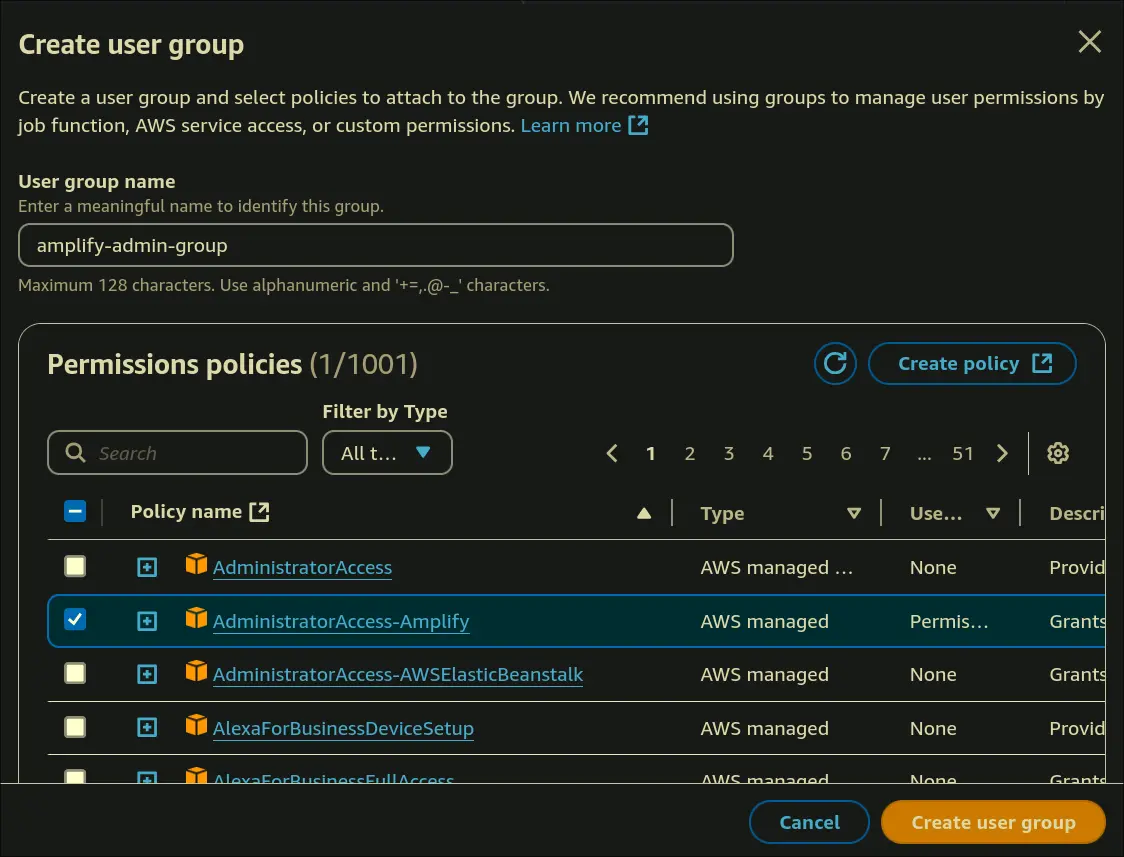Screen dimensions: 1124x857
Task: Click the AdministratorAccess policy cube icon
Action: tap(197, 566)
